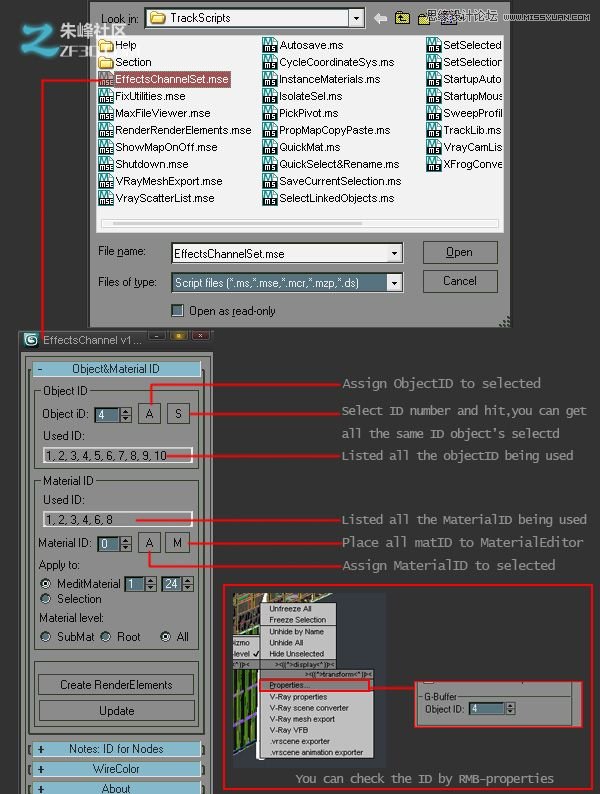Open the Section folder
This screenshot has height=794, width=600.
pyautogui.click(x=125, y=62)
